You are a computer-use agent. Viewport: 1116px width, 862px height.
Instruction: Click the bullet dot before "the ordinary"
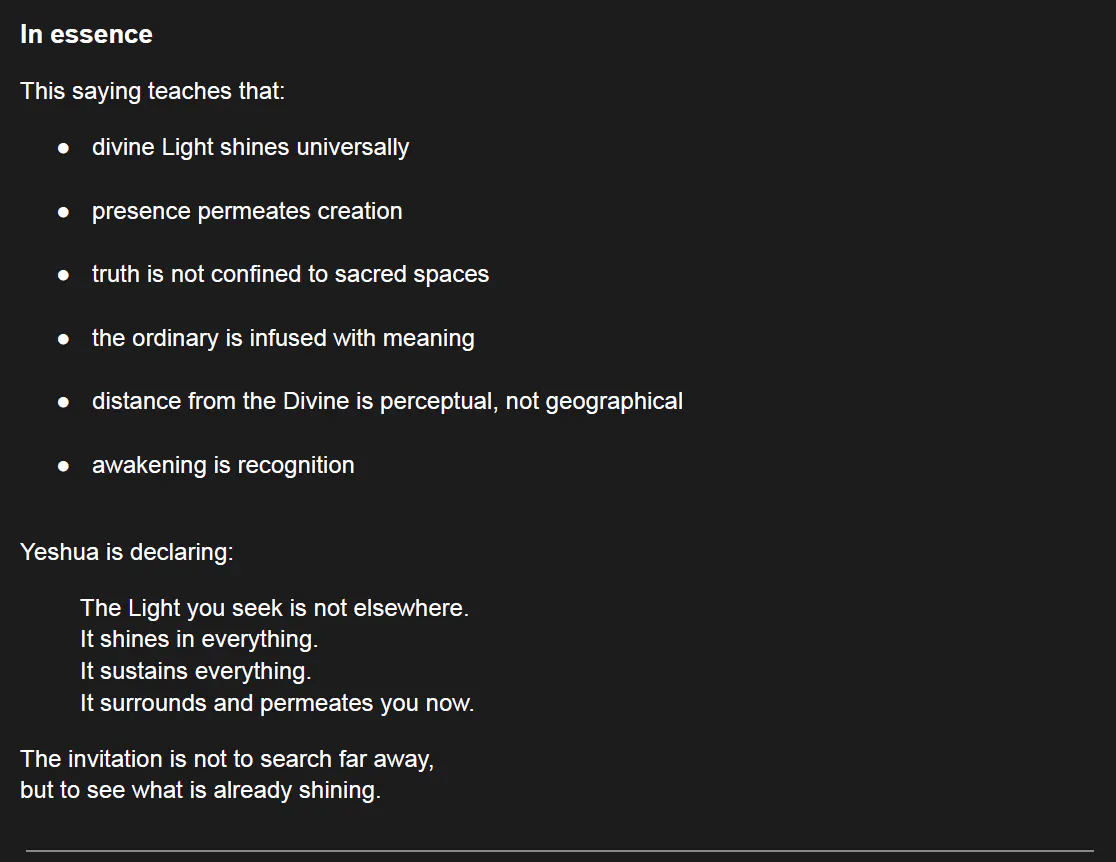pos(64,339)
